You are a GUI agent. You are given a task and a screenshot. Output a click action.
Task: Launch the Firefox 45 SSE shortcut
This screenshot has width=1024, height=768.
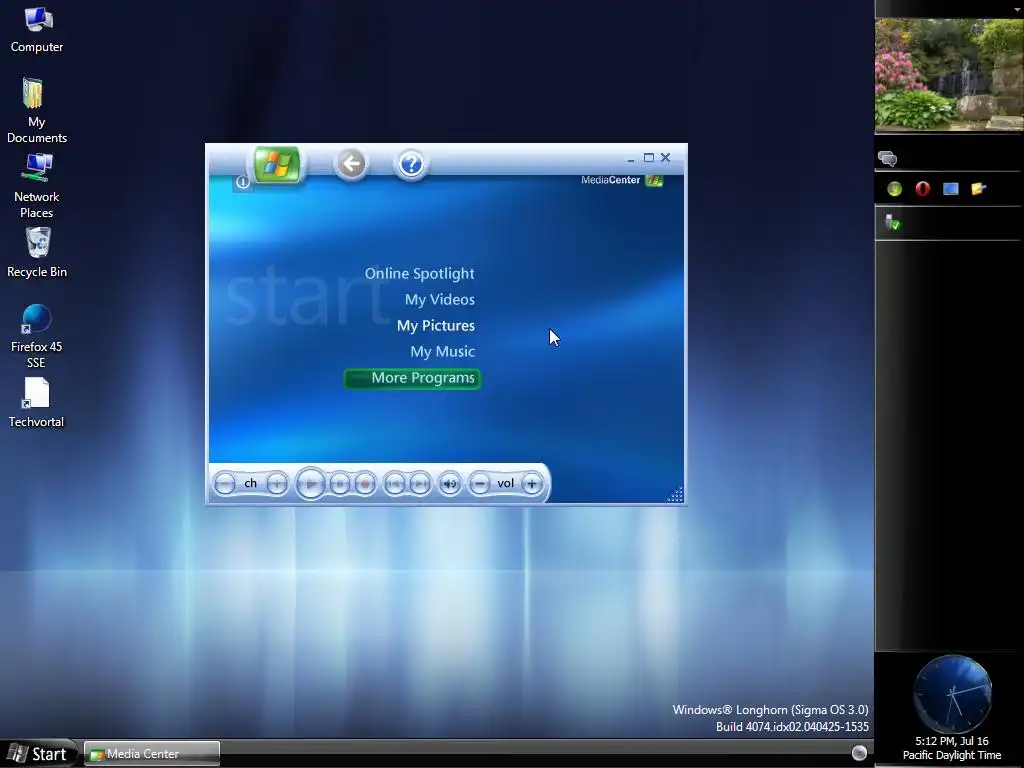(x=37, y=336)
